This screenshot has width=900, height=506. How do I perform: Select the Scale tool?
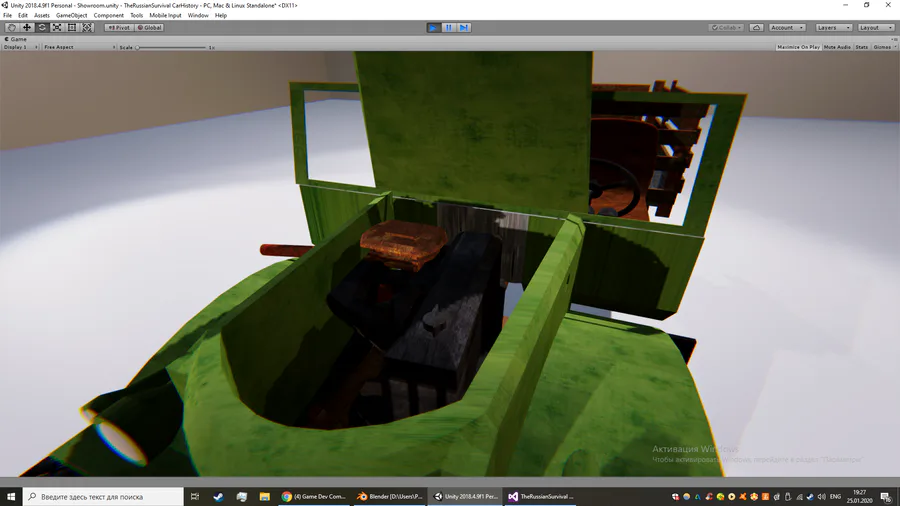[57, 28]
